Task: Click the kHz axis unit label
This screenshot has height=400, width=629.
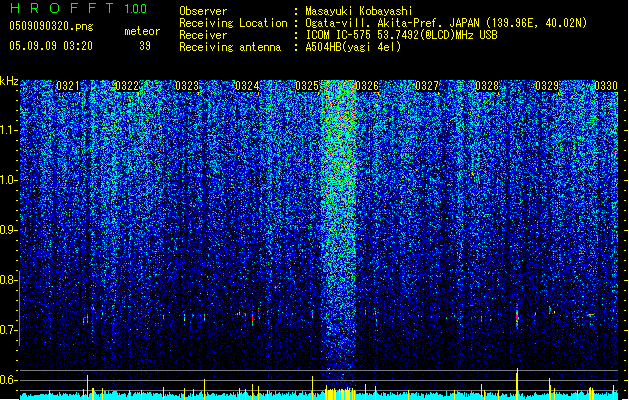Action: click(9, 81)
